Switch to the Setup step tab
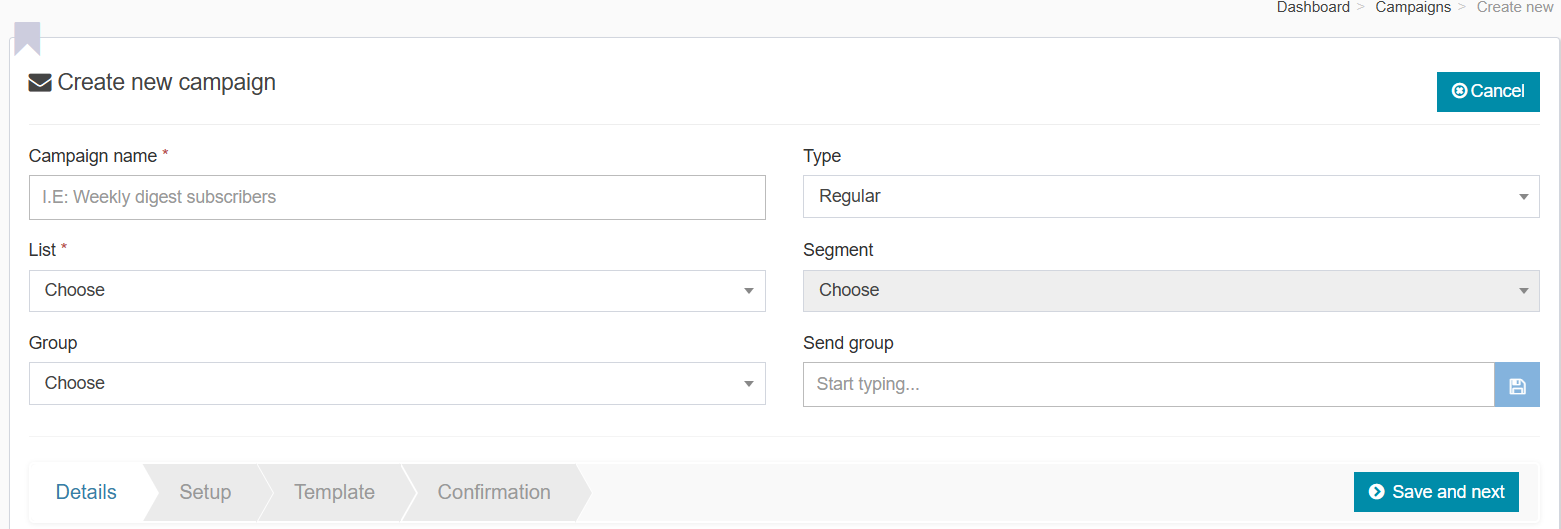1561x529 pixels. 205,492
